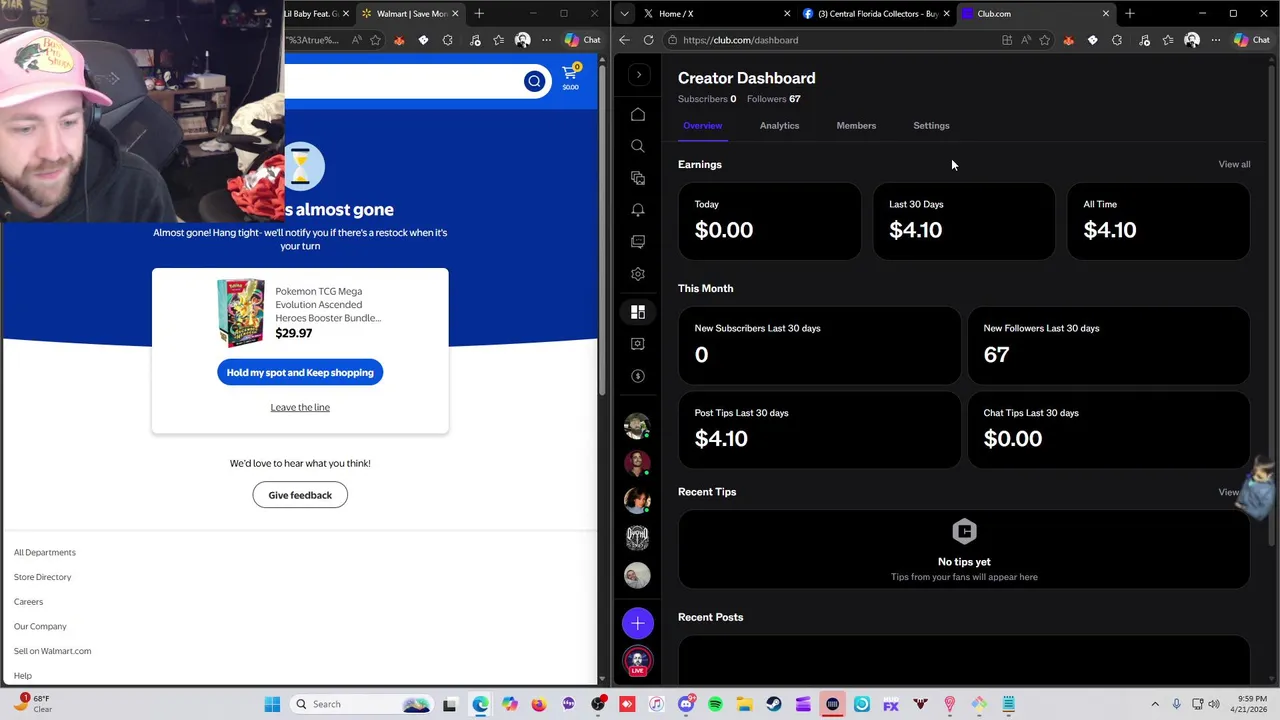
Task: Show hidden system tray icons
Action: (1155, 704)
